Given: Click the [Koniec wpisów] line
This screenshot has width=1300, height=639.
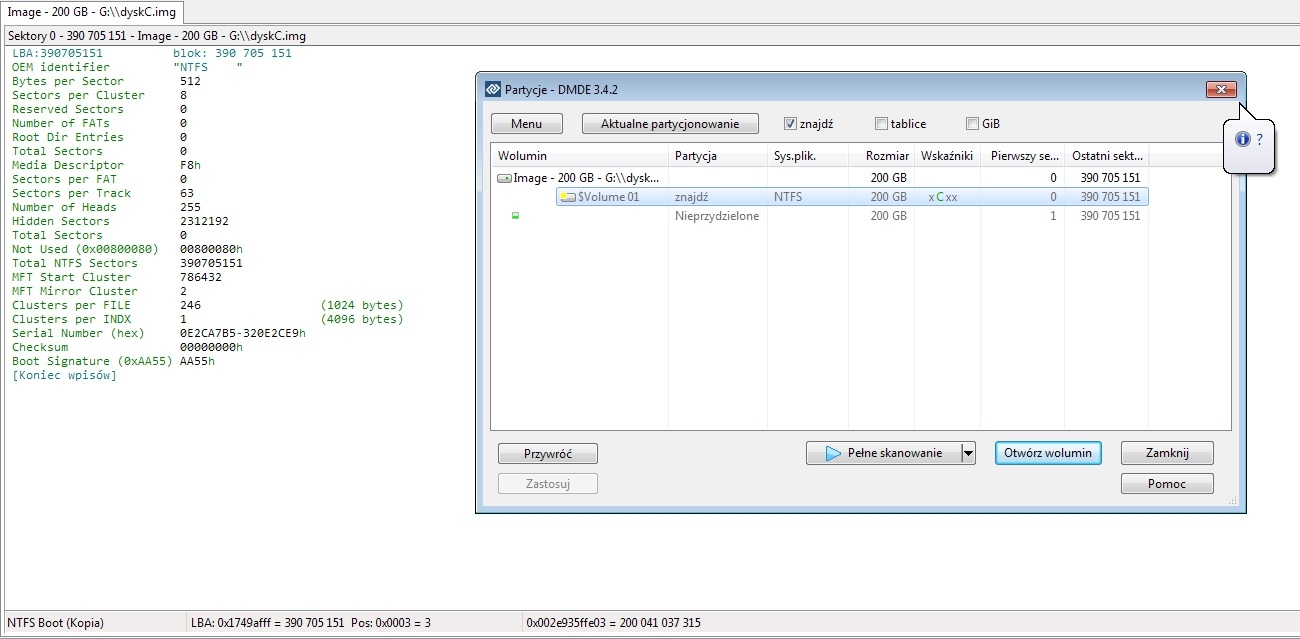Looking at the screenshot, I should [64, 375].
